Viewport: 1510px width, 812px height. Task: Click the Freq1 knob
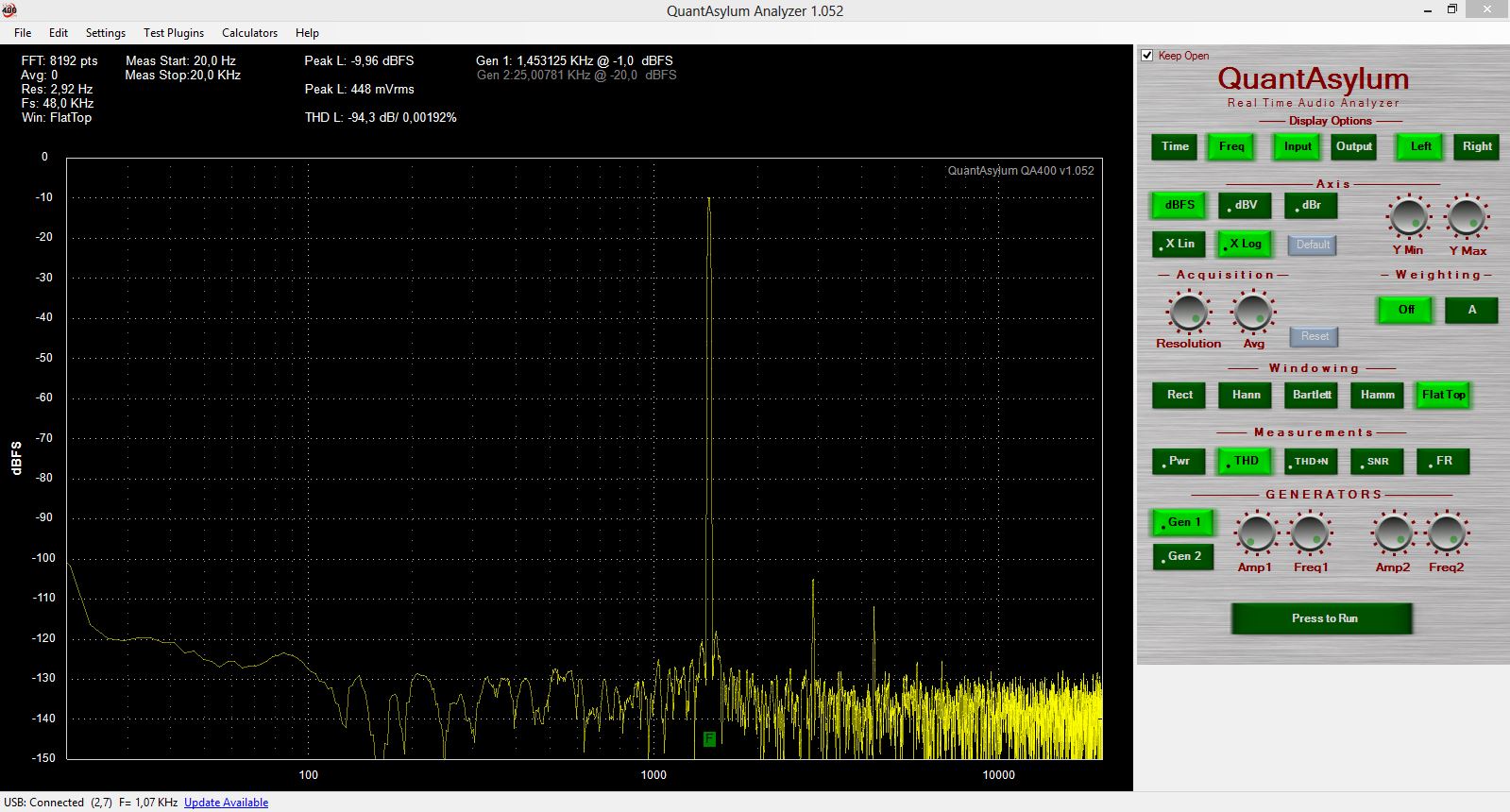1310,533
